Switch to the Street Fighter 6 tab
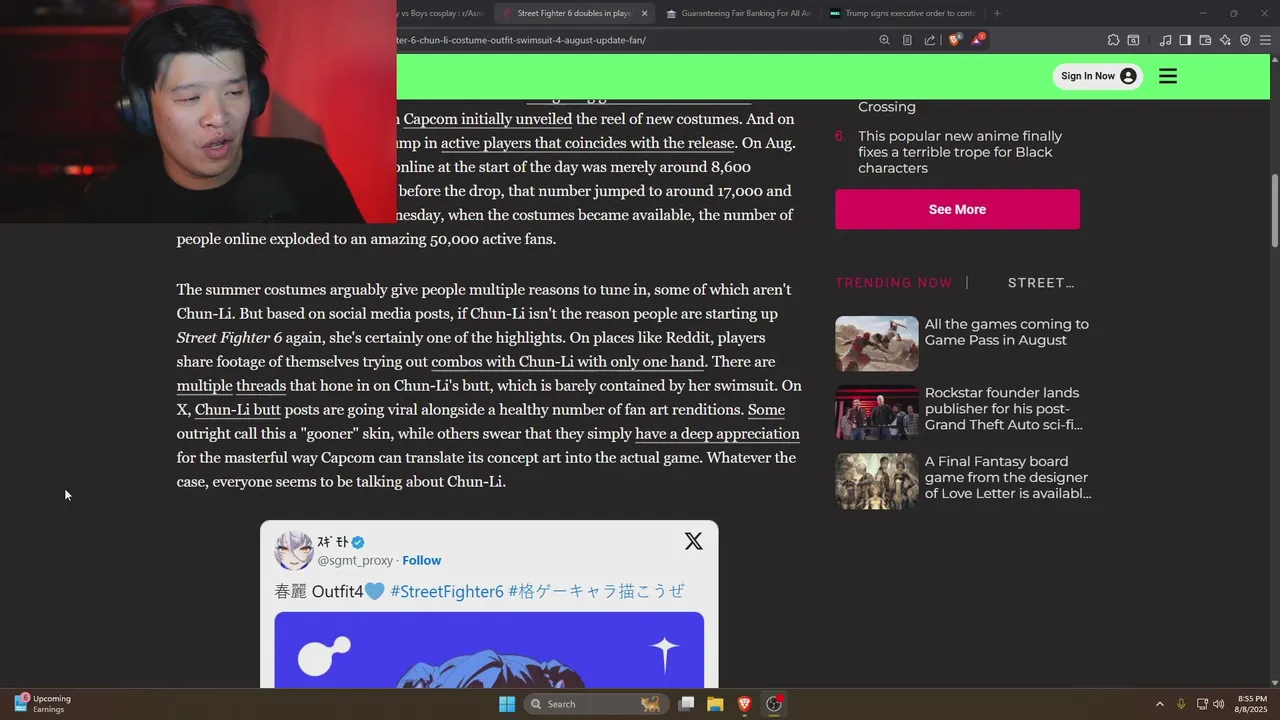This screenshot has width=1280, height=720. click(573, 13)
